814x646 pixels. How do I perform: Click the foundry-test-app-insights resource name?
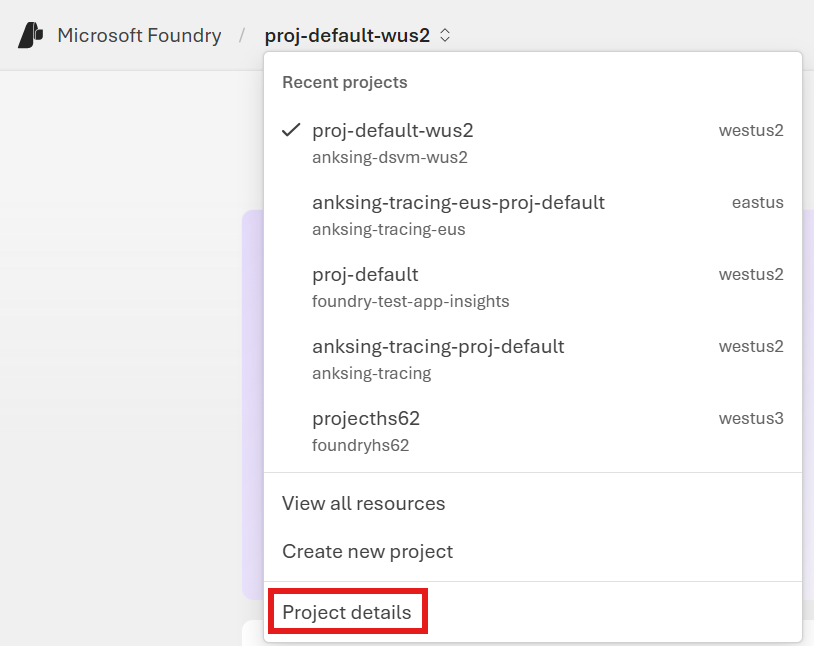pos(411,301)
